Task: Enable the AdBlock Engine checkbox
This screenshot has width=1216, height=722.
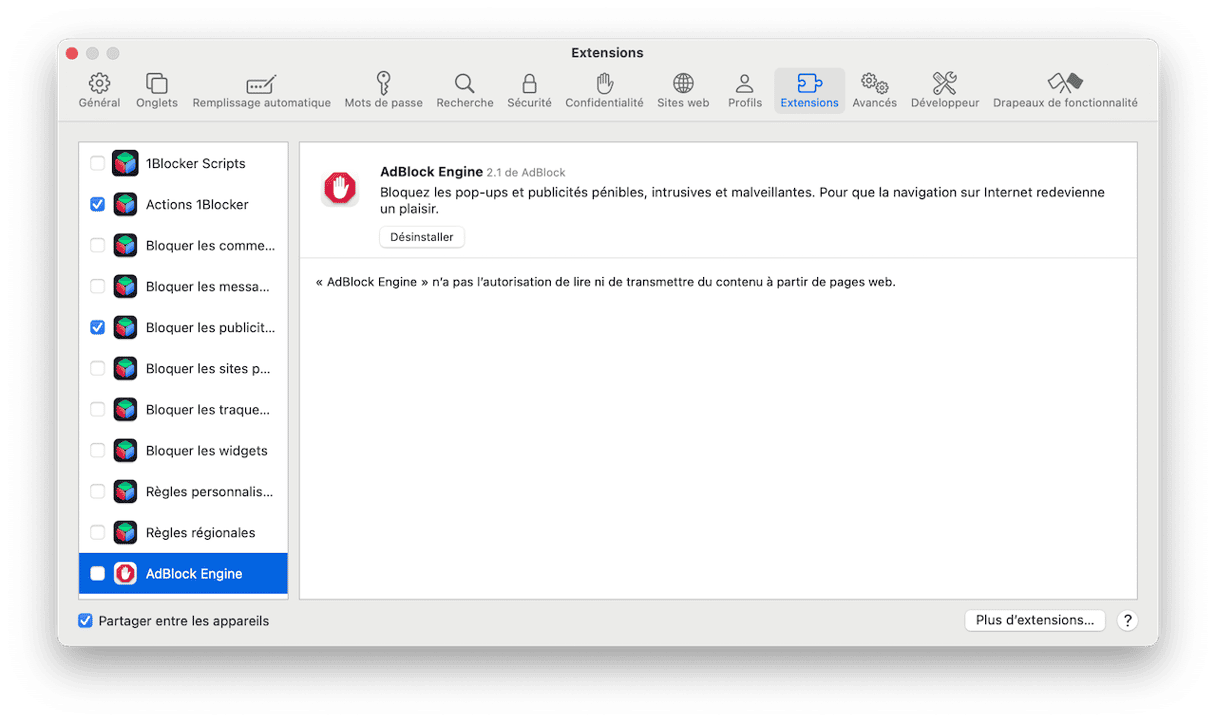Action: coord(98,574)
